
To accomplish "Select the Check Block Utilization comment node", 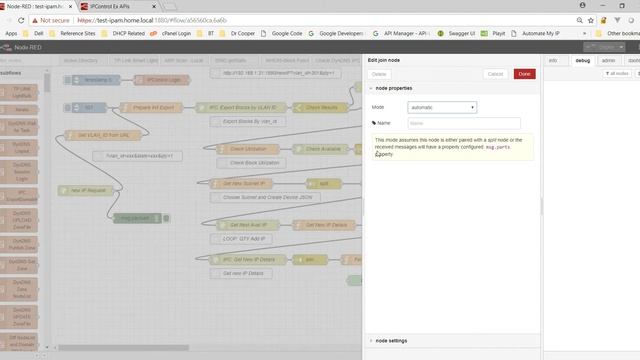I will click(x=251, y=163).
